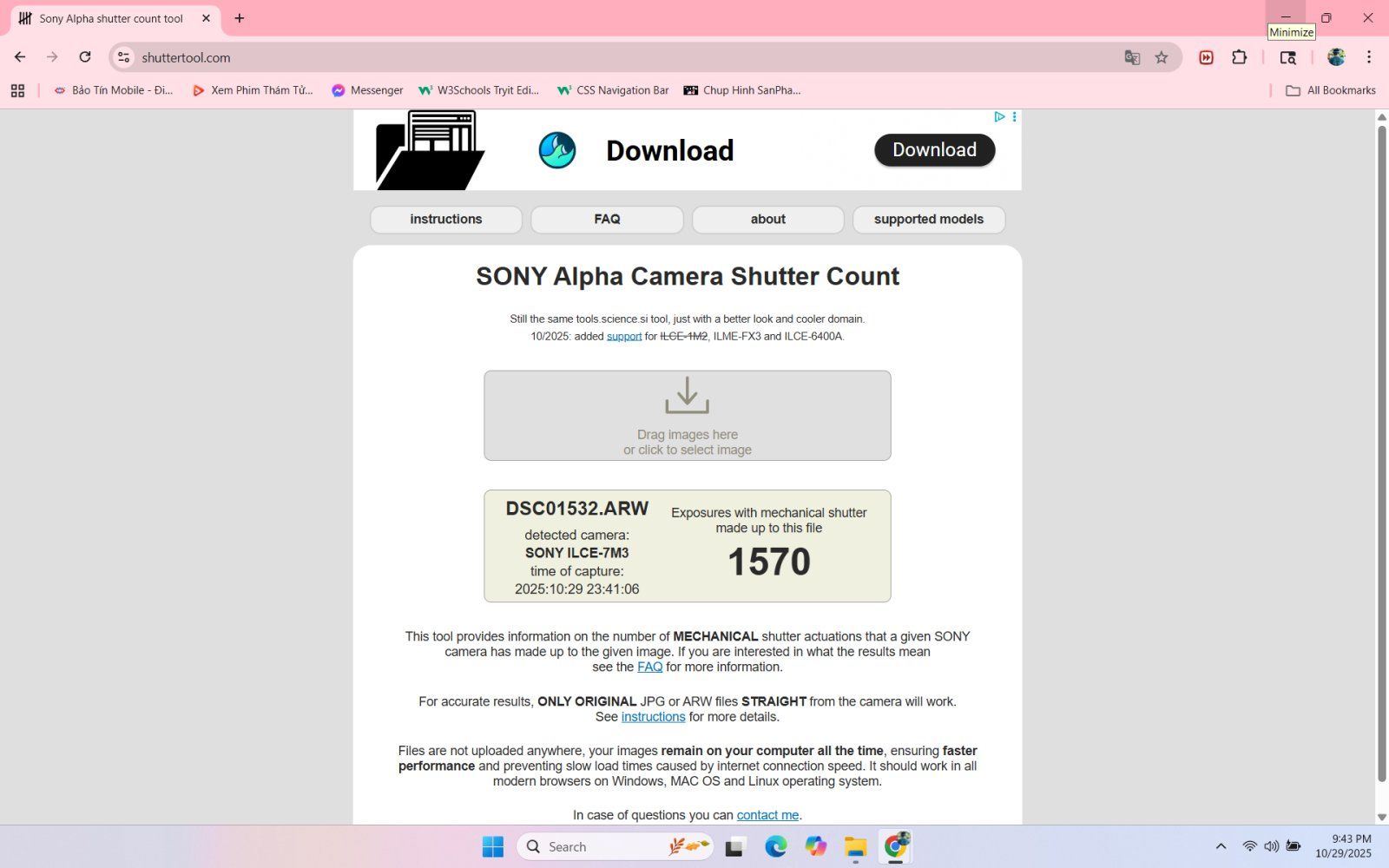Open Wi-Fi network settings in tray
Screen dimensions: 1389x868
tap(1249, 846)
